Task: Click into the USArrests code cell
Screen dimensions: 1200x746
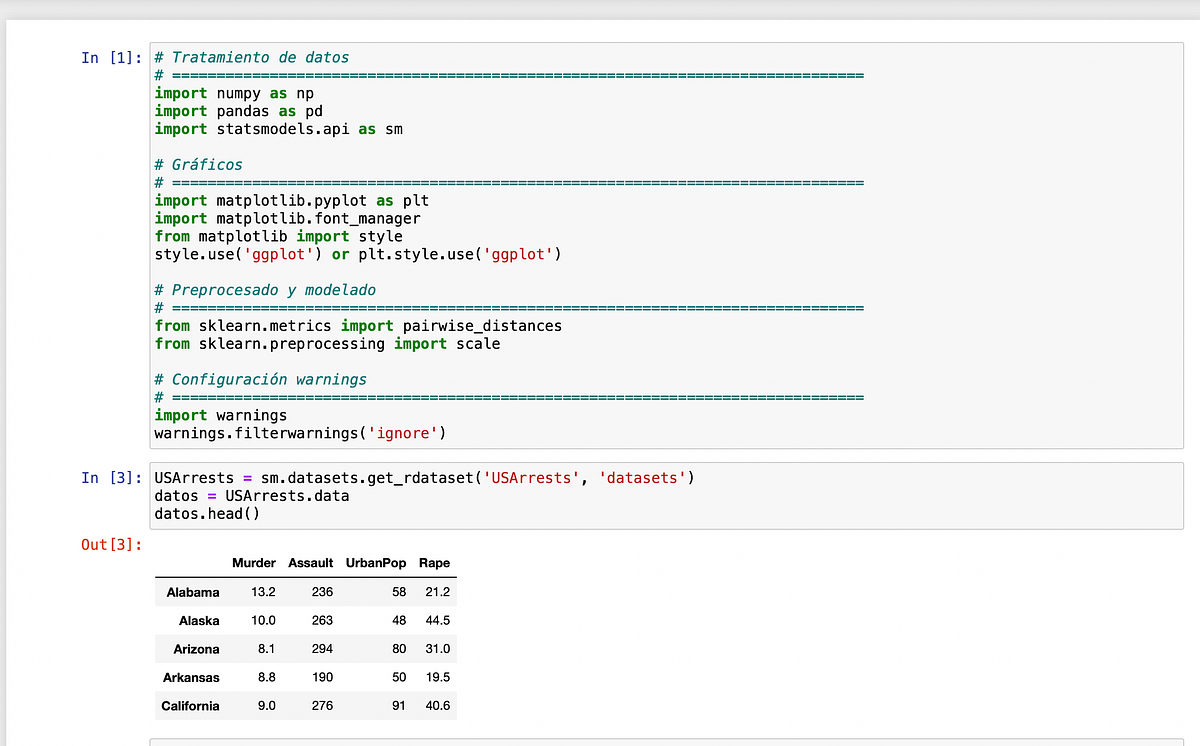Action: 666,496
